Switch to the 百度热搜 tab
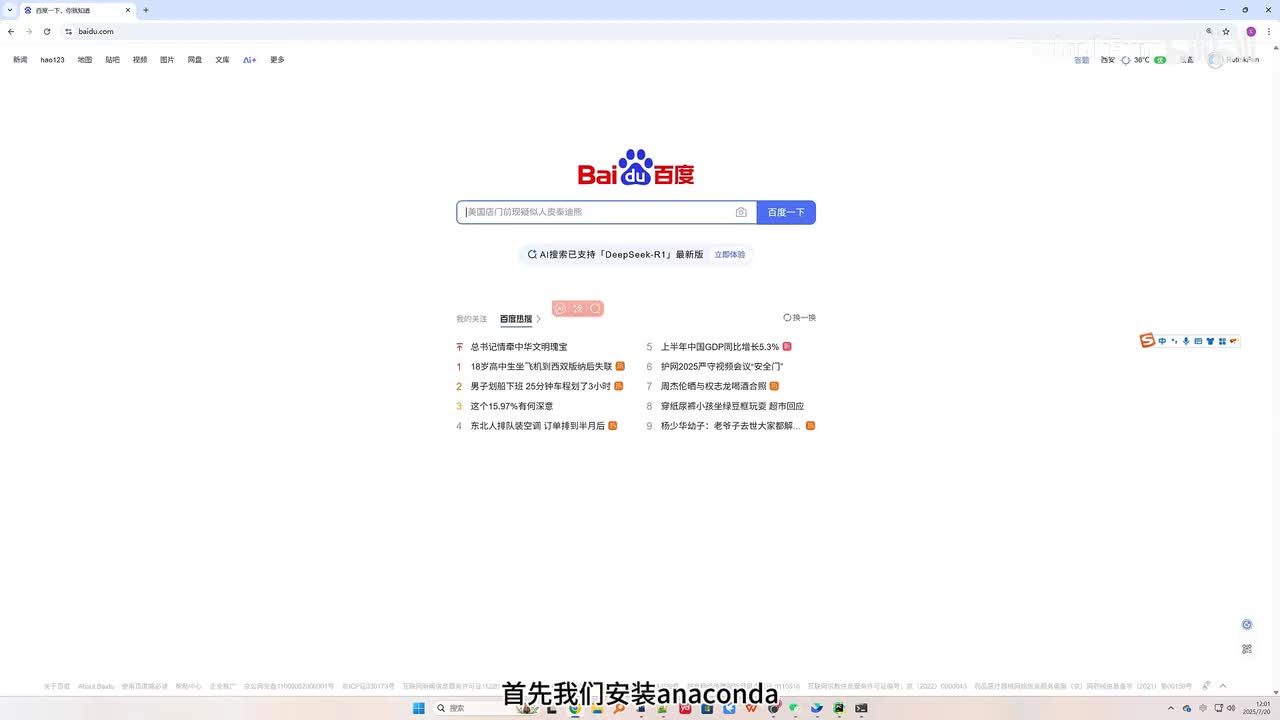Viewport: 1280px width, 720px height. [516, 319]
